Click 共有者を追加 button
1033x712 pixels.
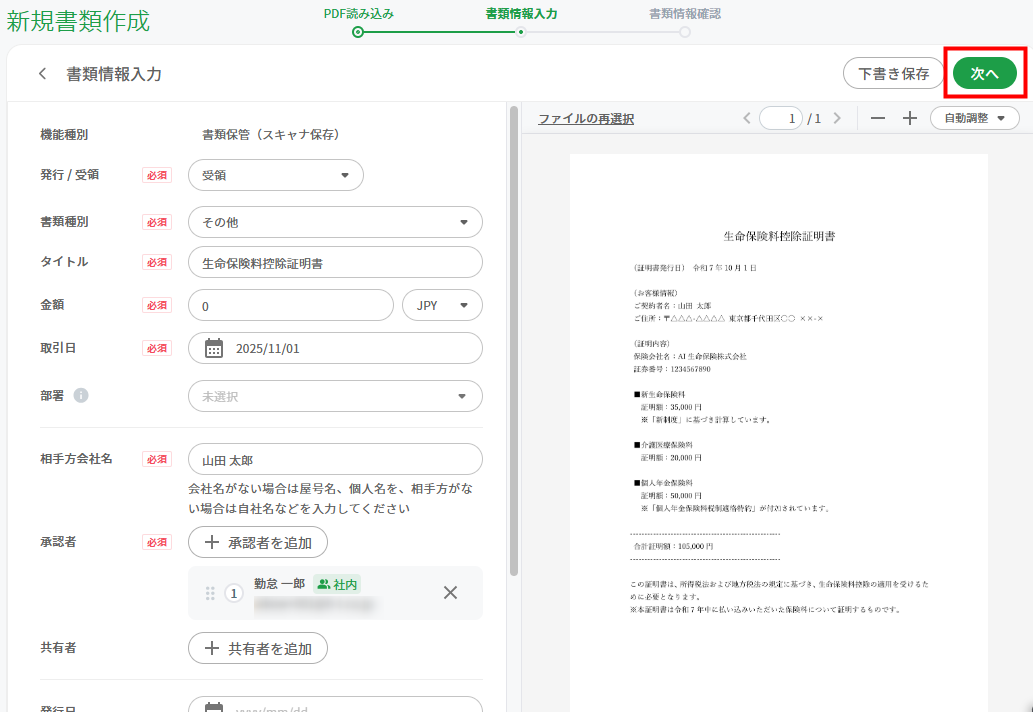point(258,648)
